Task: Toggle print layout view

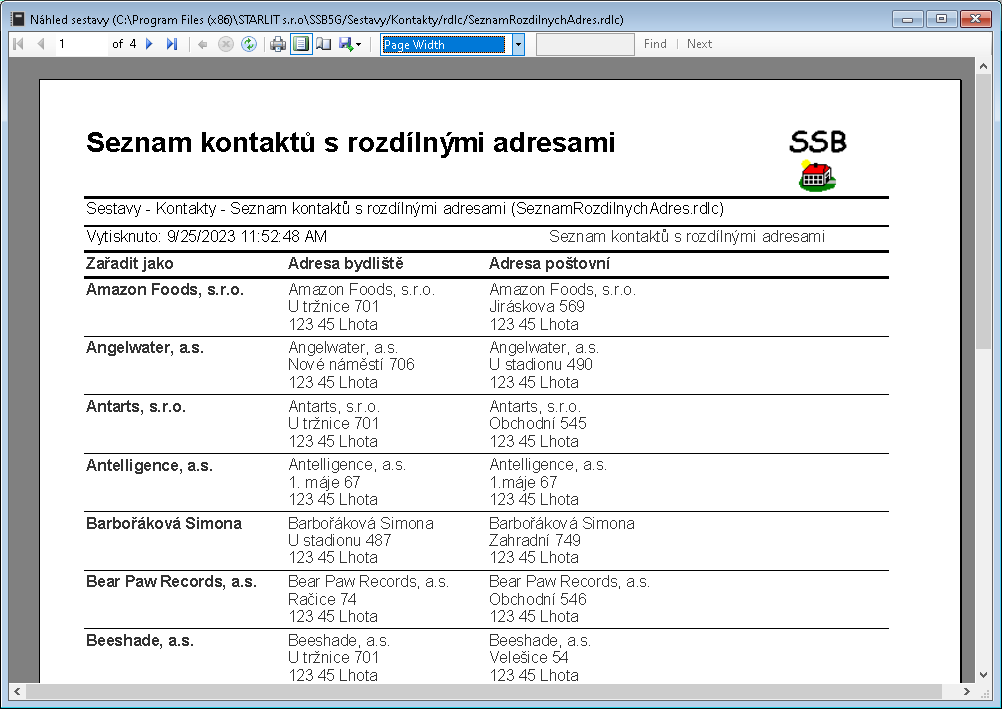Action: click(x=301, y=44)
